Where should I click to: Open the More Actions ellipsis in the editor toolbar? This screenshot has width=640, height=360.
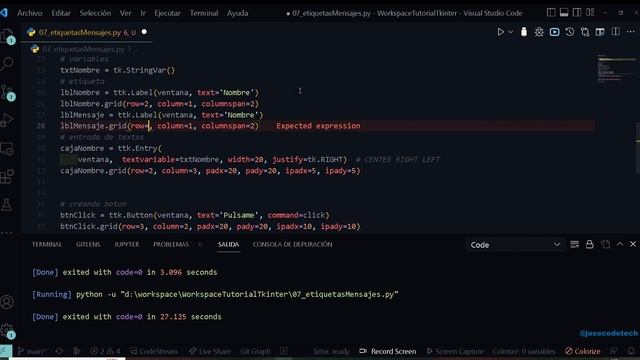pyautogui.click(x=631, y=32)
